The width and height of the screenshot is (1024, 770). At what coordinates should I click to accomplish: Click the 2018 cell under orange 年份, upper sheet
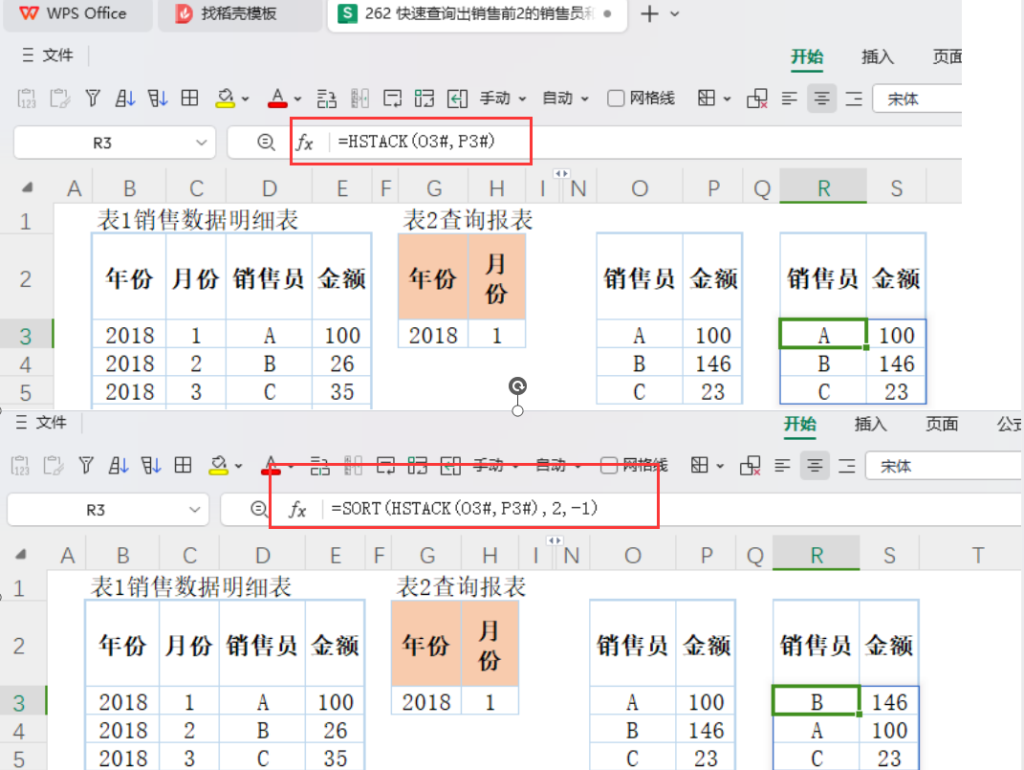[x=433, y=335]
